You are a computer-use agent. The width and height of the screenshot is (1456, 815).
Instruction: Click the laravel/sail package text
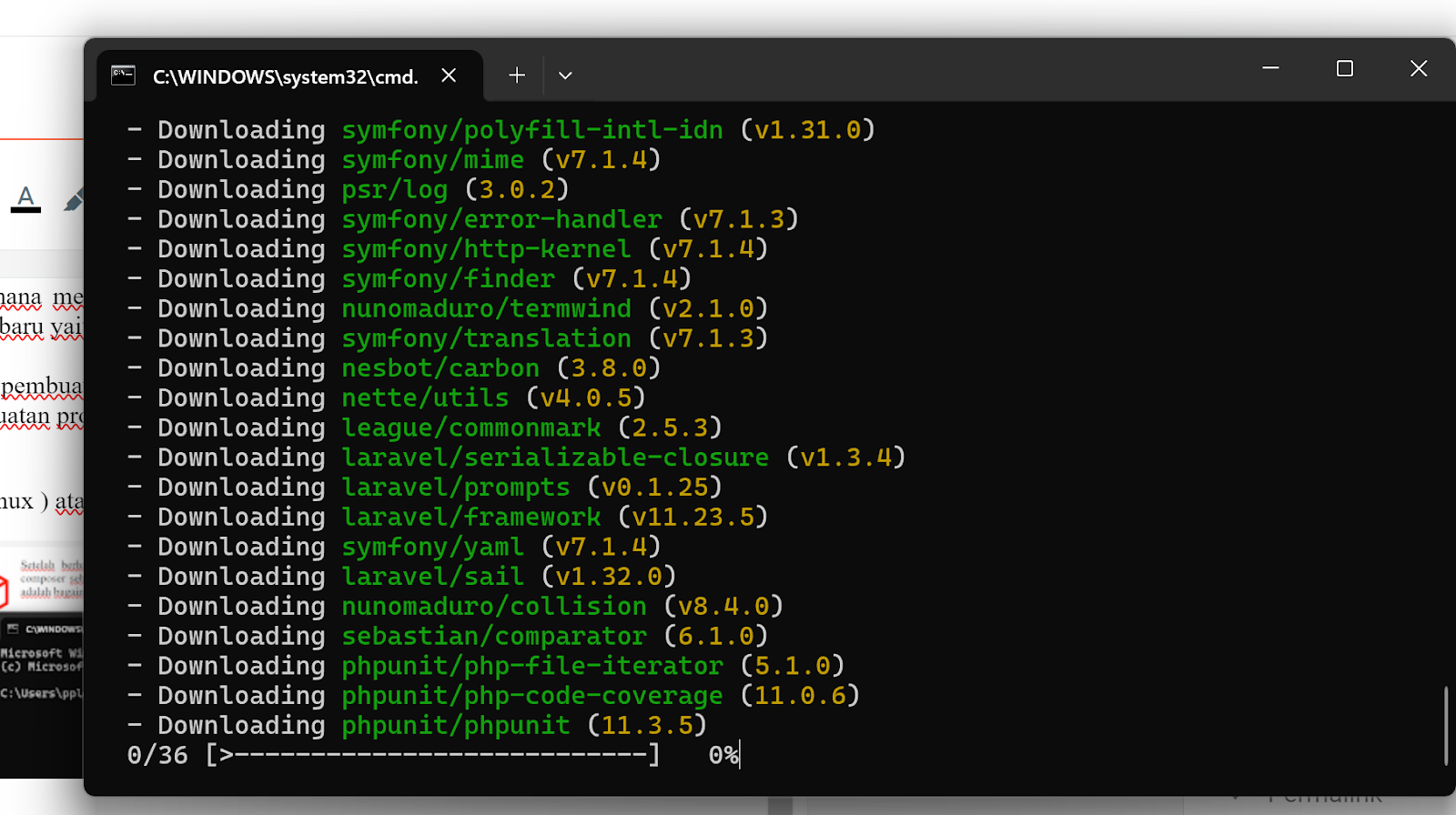[x=433, y=577]
